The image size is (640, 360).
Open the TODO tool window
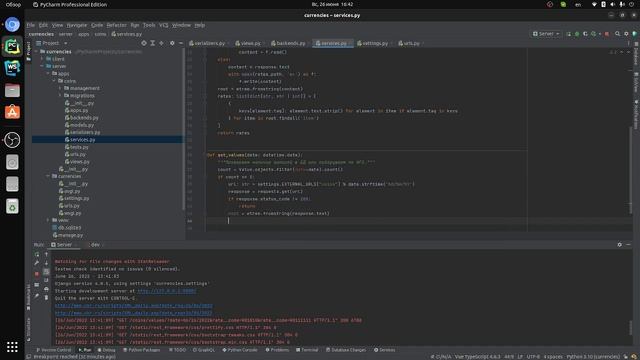click(x=177, y=350)
